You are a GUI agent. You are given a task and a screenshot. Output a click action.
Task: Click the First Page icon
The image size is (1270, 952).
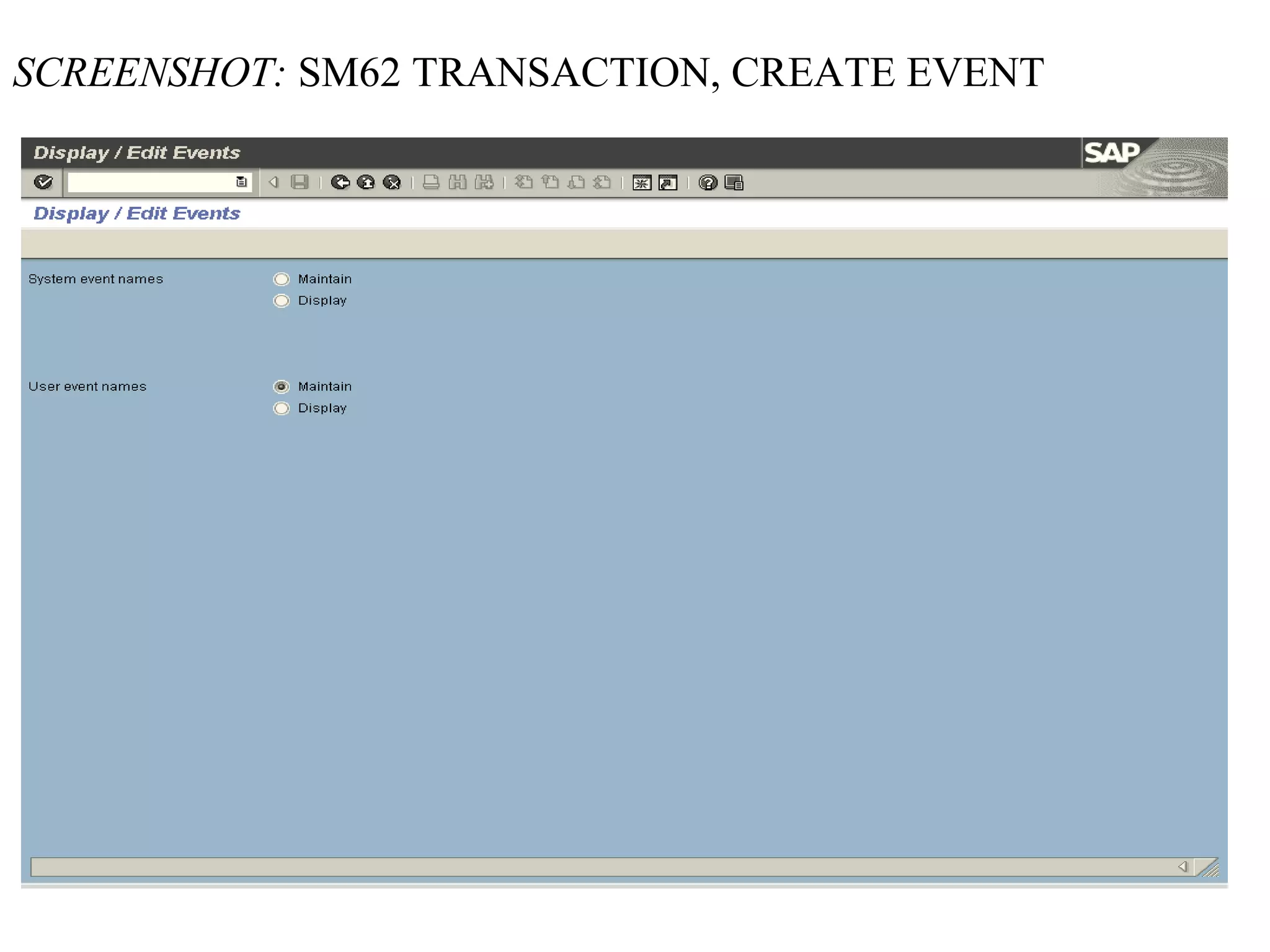(524, 182)
